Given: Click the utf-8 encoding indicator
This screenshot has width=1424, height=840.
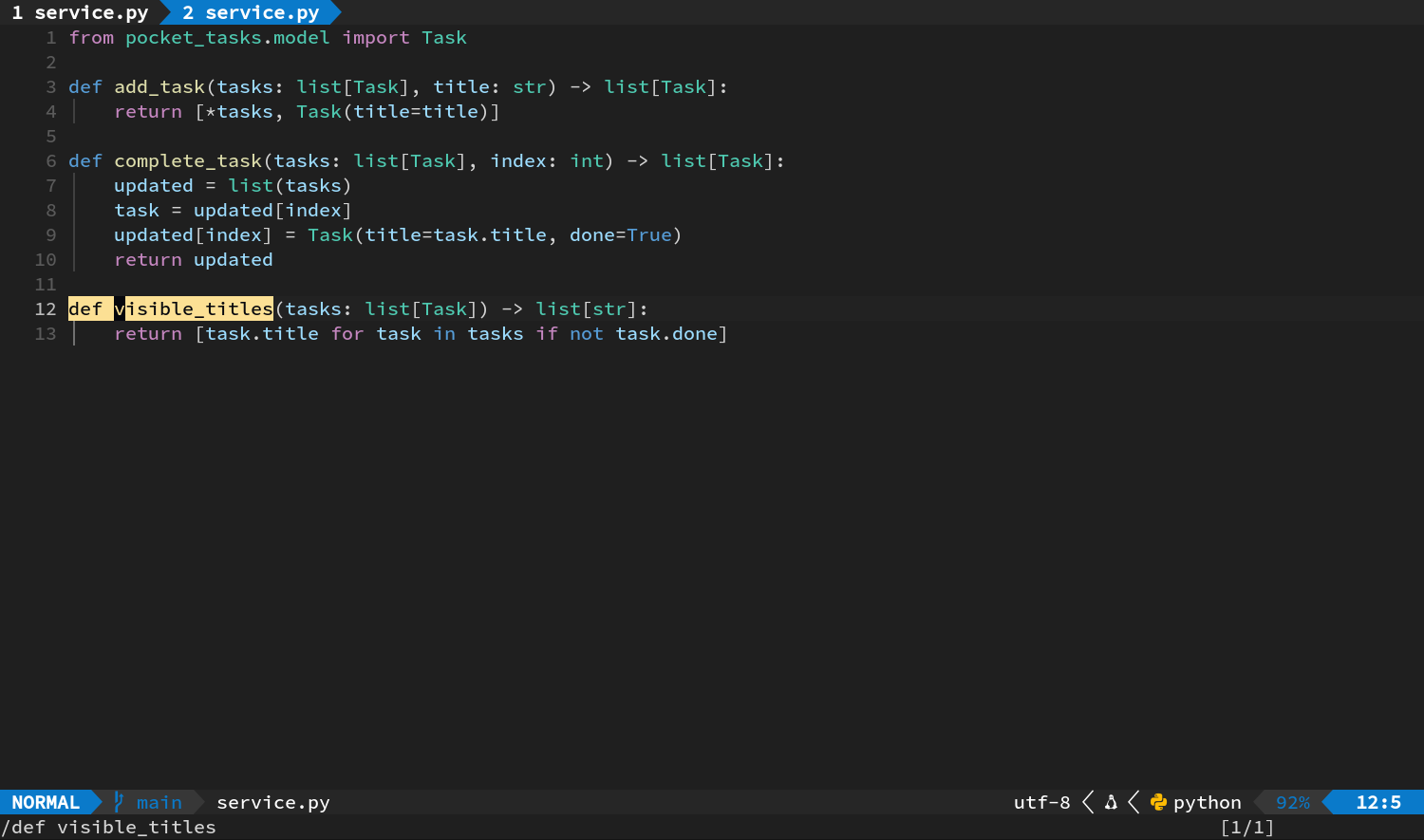Looking at the screenshot, I should coord(1041,802).
